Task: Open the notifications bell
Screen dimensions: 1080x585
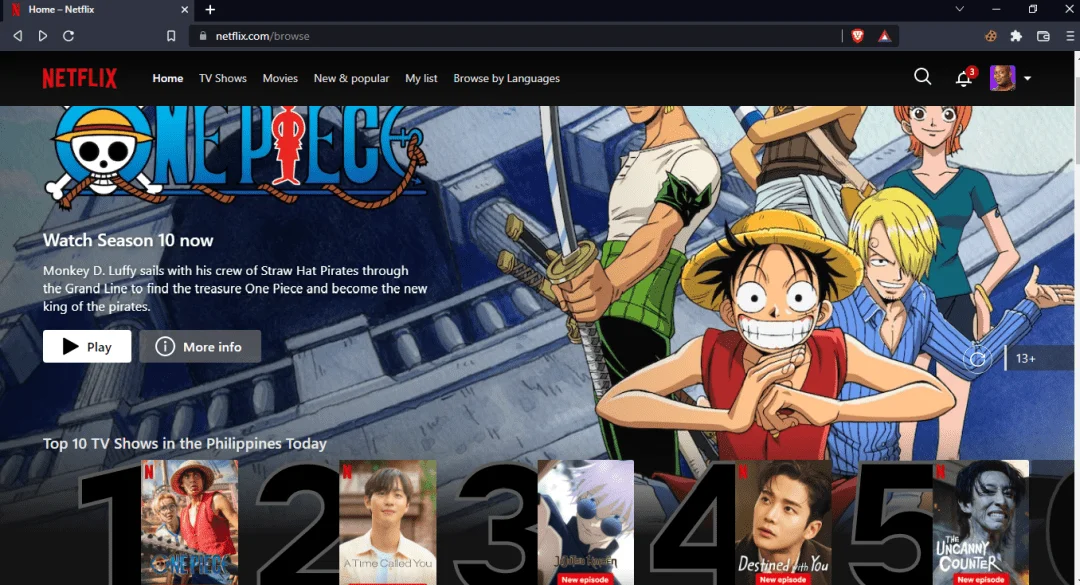Action: [x=964, y=79]
